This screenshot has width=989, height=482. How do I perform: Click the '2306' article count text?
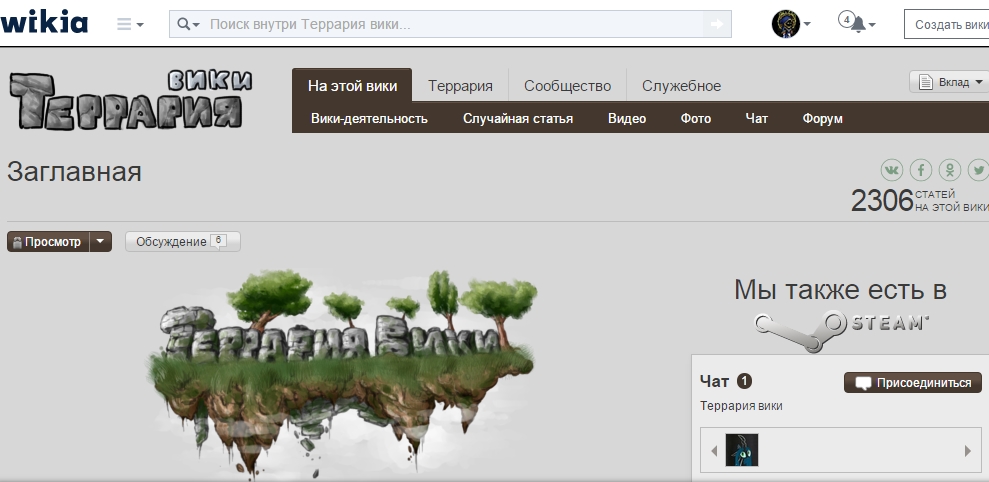point(882,201)
